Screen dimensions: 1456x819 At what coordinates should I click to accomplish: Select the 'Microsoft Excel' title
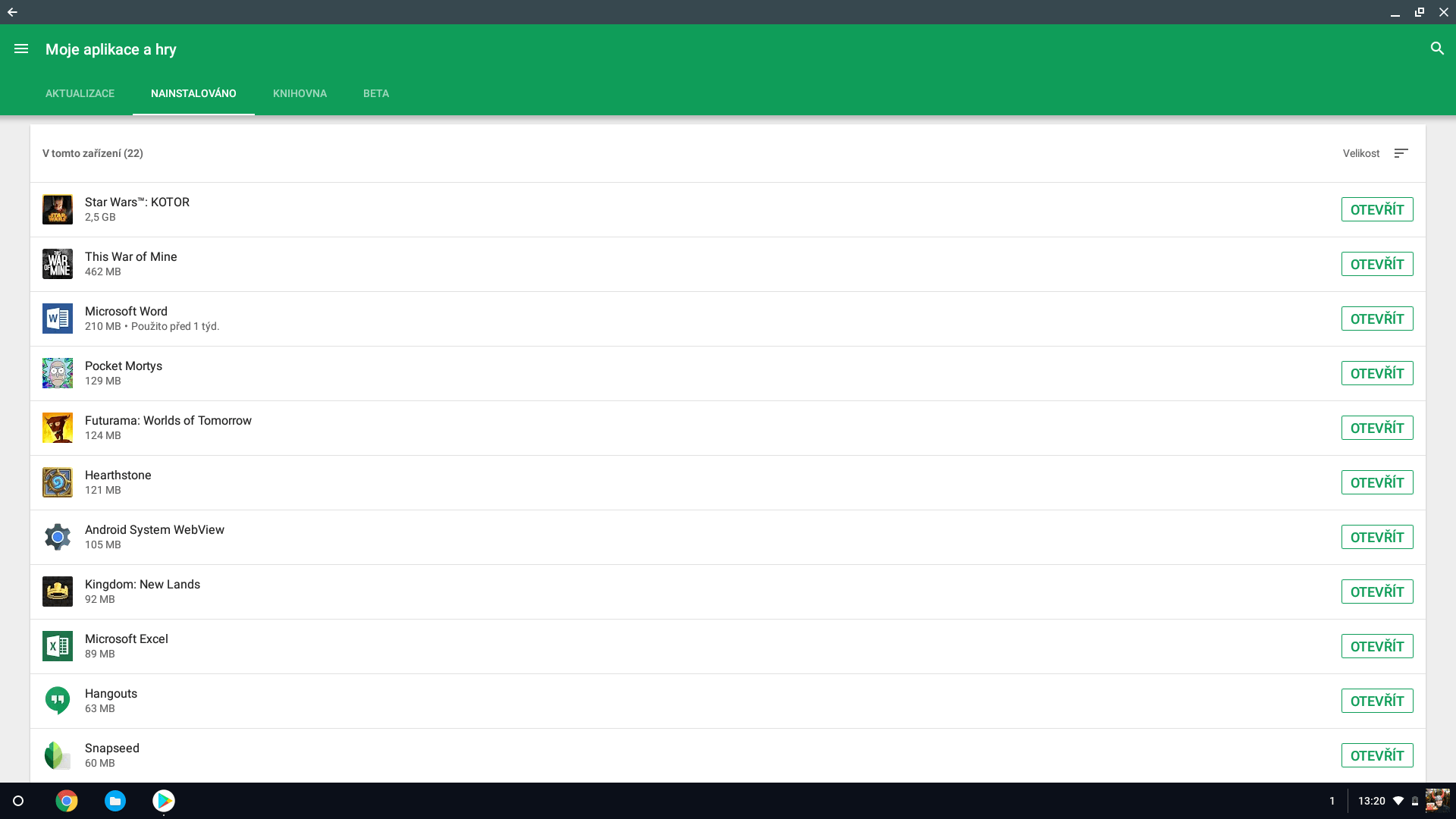click(x=127, y=639)
